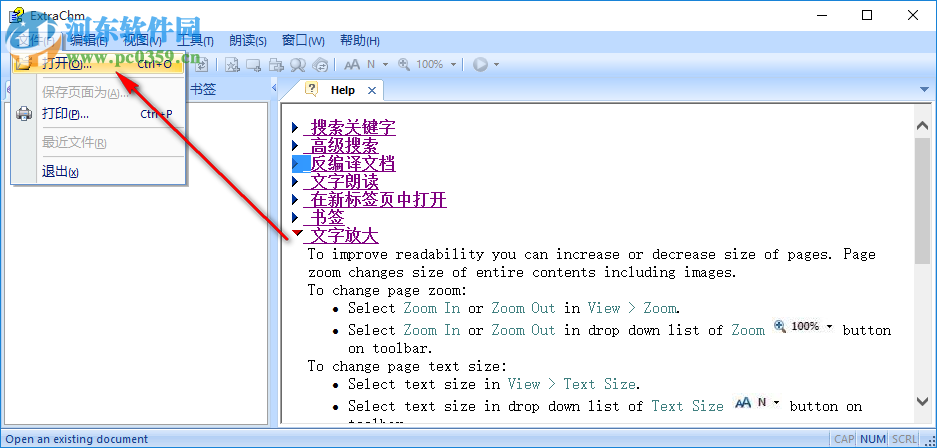Click the 'Text Size' link before AA image

coord(687,406)
